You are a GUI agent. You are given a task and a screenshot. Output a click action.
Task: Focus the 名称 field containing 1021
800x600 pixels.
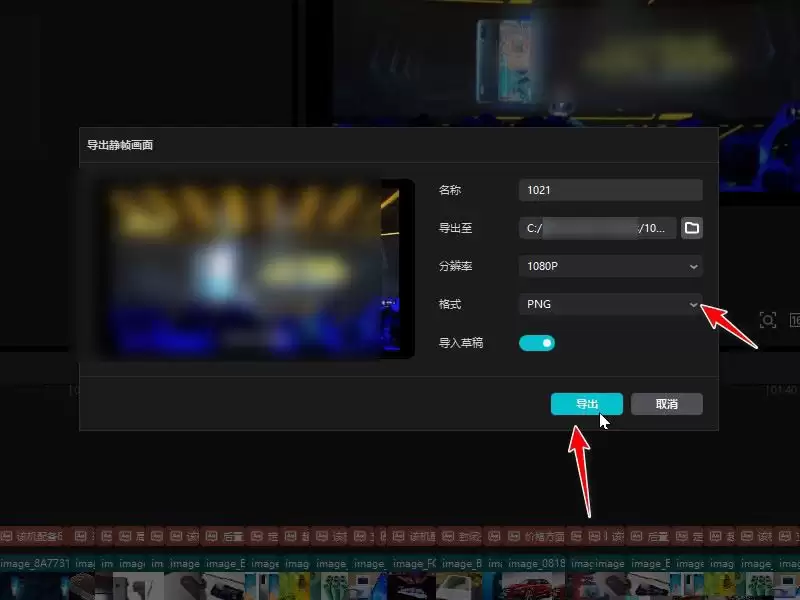tap(610, 190)
